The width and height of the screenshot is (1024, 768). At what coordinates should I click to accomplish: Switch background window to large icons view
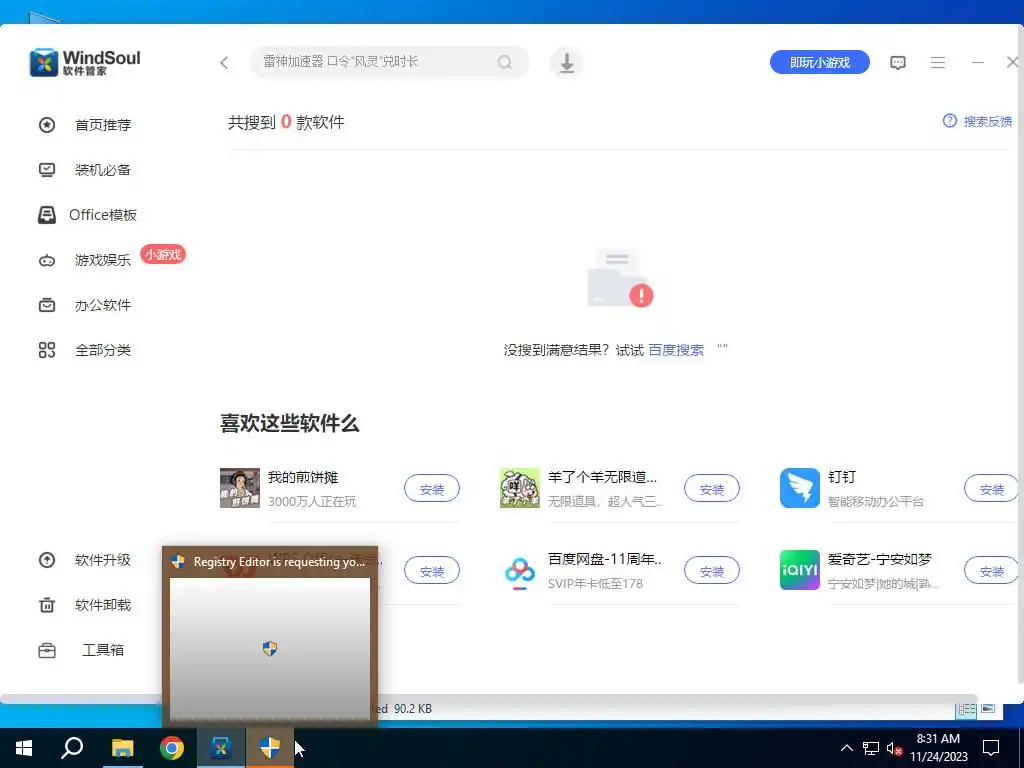click(987, 709)
